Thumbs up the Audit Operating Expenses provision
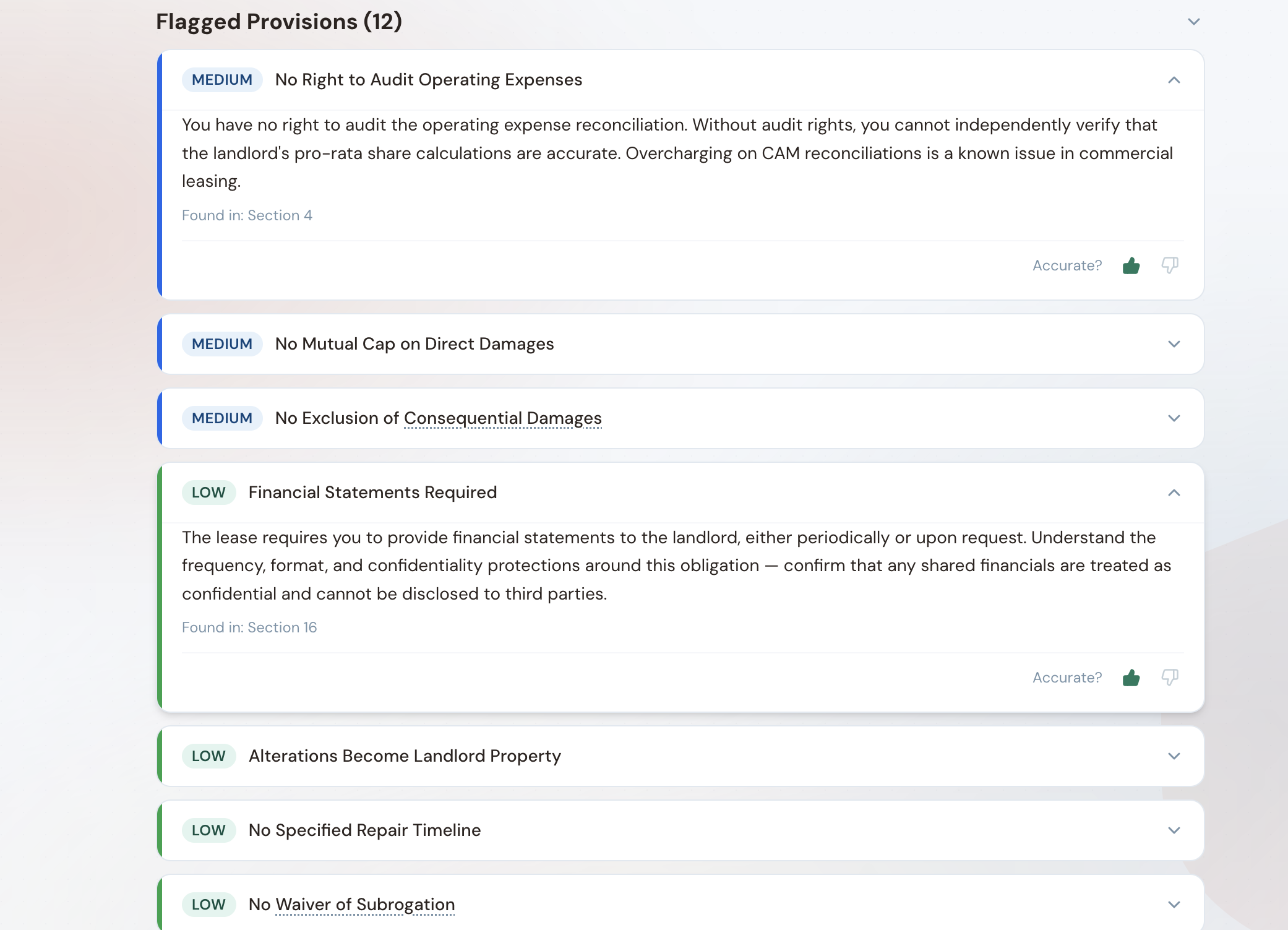 (1131, 265)
